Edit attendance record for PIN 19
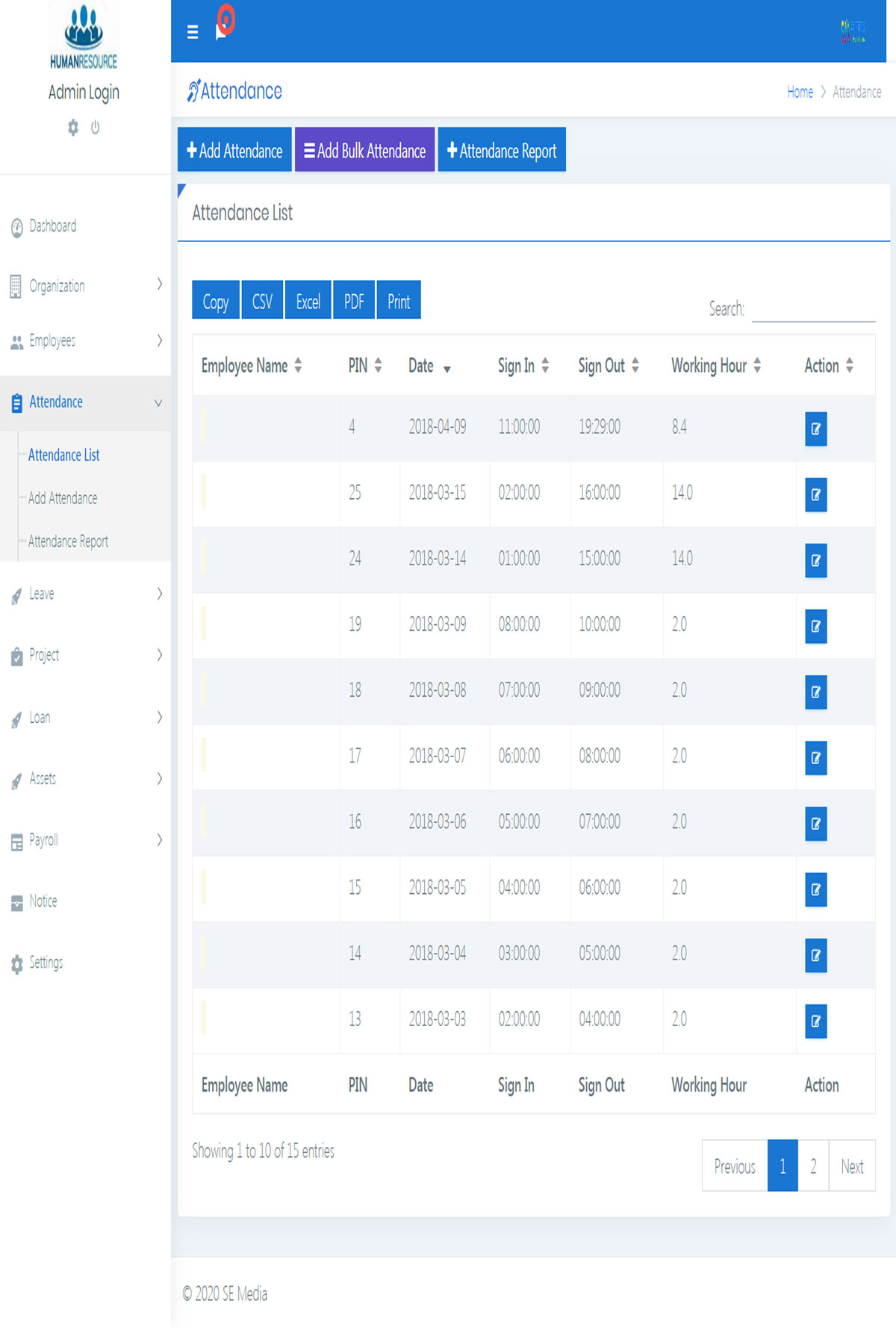The height and width of the screenshot is (1330, 896). (815, 626)
